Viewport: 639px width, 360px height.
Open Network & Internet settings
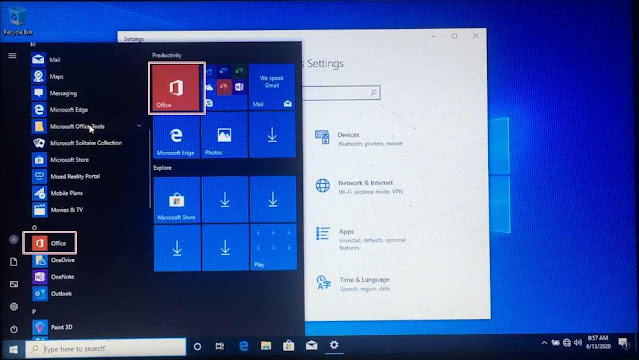(359, 187)
